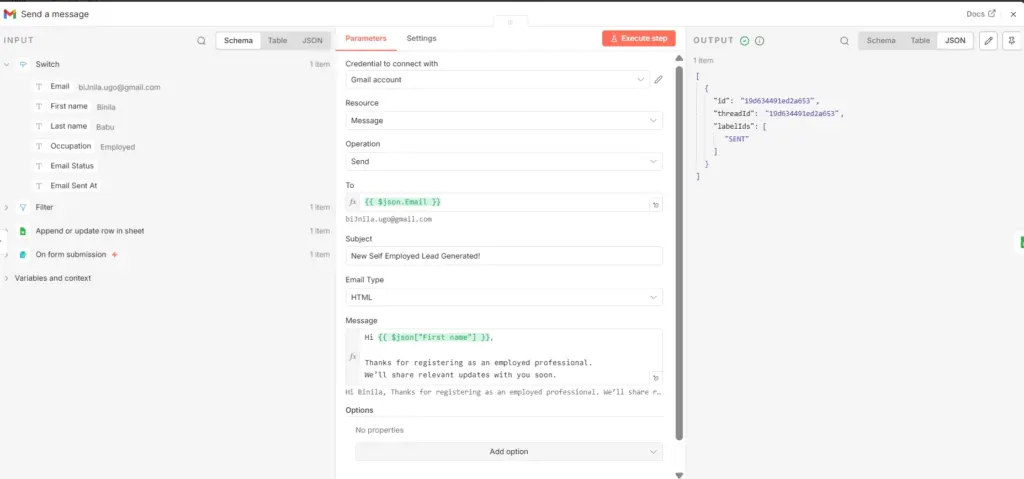Click the fx icon on Message field

353,357
